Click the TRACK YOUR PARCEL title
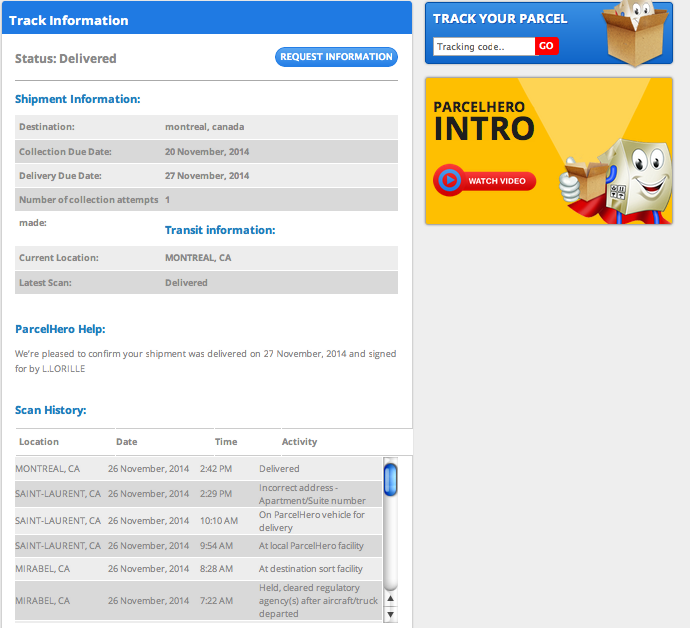690x628 pixels. [x=500, y=18]
